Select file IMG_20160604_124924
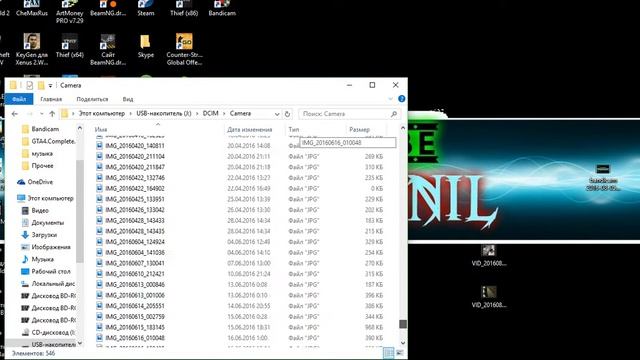This screenshot has height=360, width=640. (131, 242)
